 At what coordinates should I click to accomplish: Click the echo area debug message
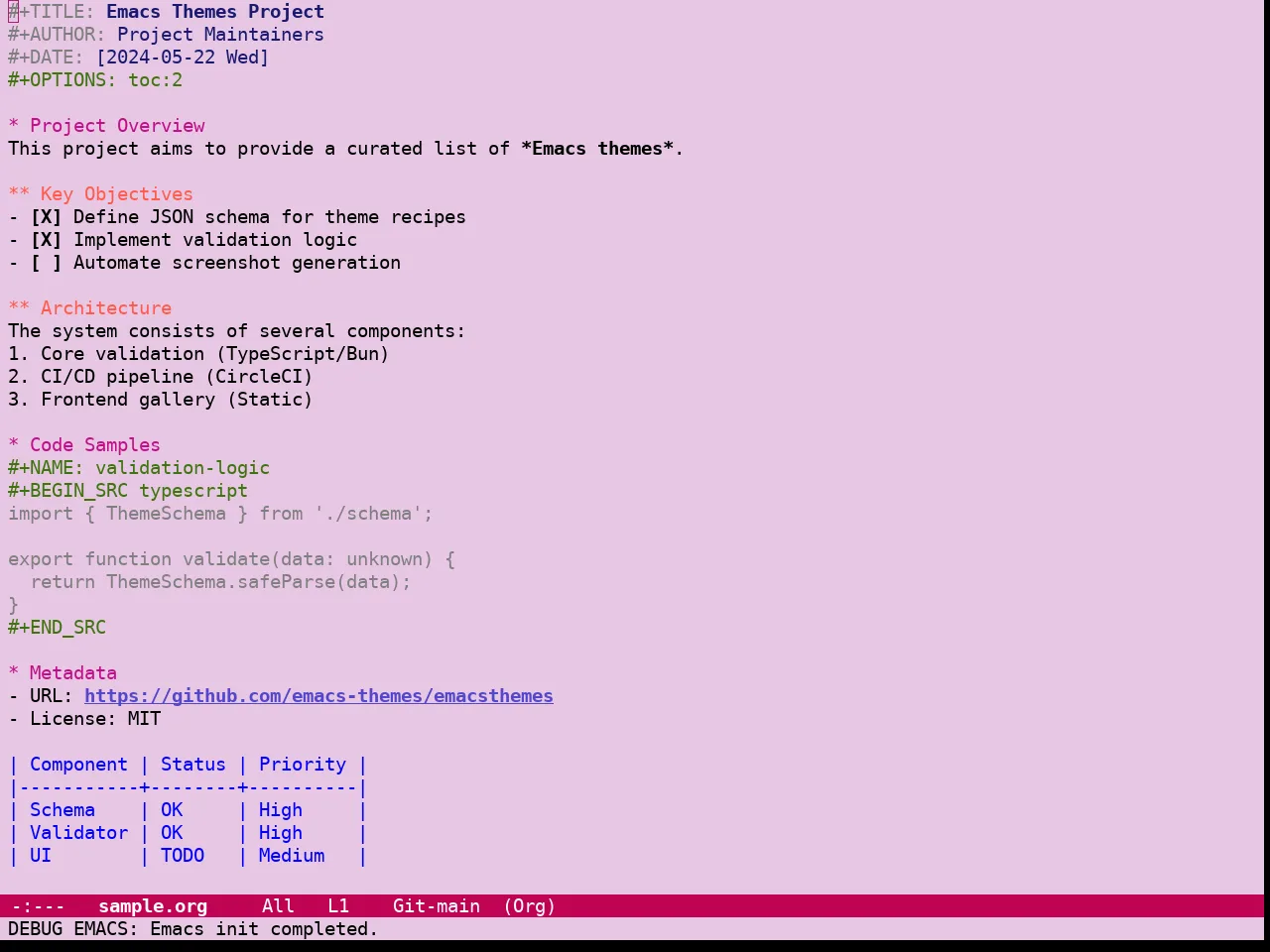(x=192, y=929)
